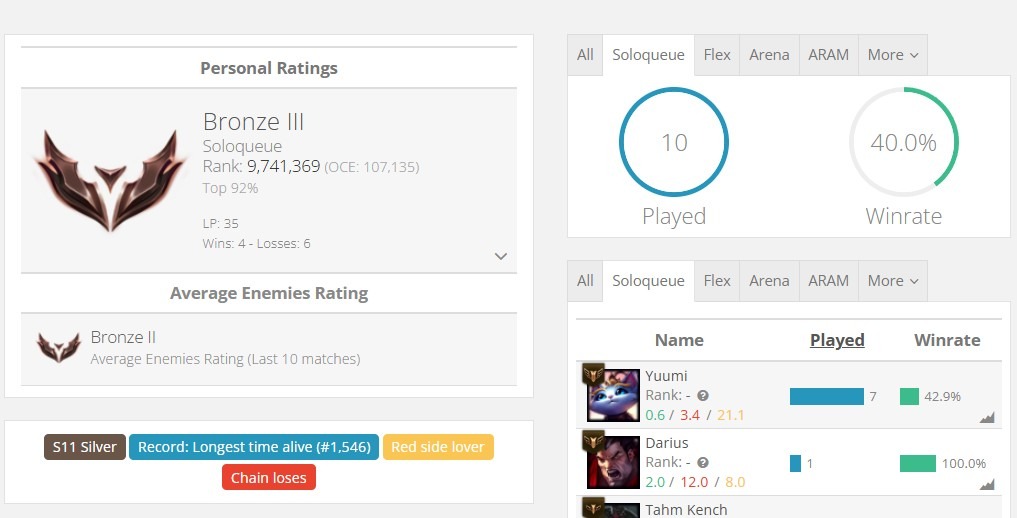The height and width of the screenshot is (518, 1017).
Task: Select All tab in winrate panel
Action: pos(585,55)
